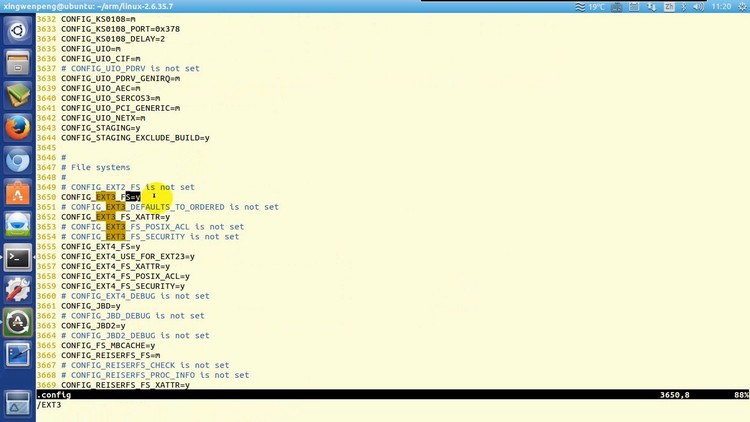Click line CONFIG_UIO_PCI_GENERIC=m

tap(121, 108)
